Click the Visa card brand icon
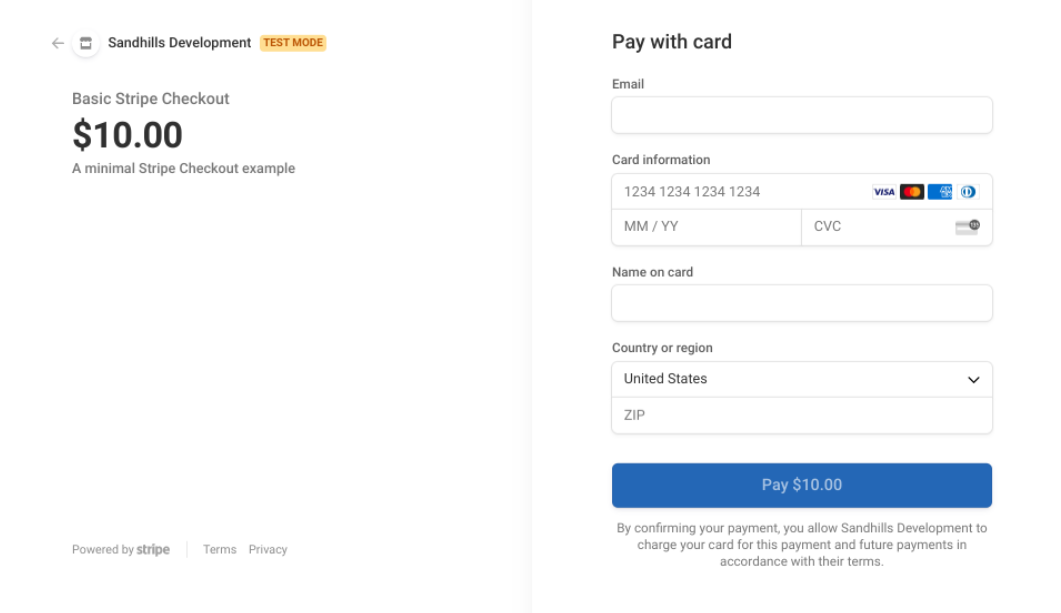 884,192
